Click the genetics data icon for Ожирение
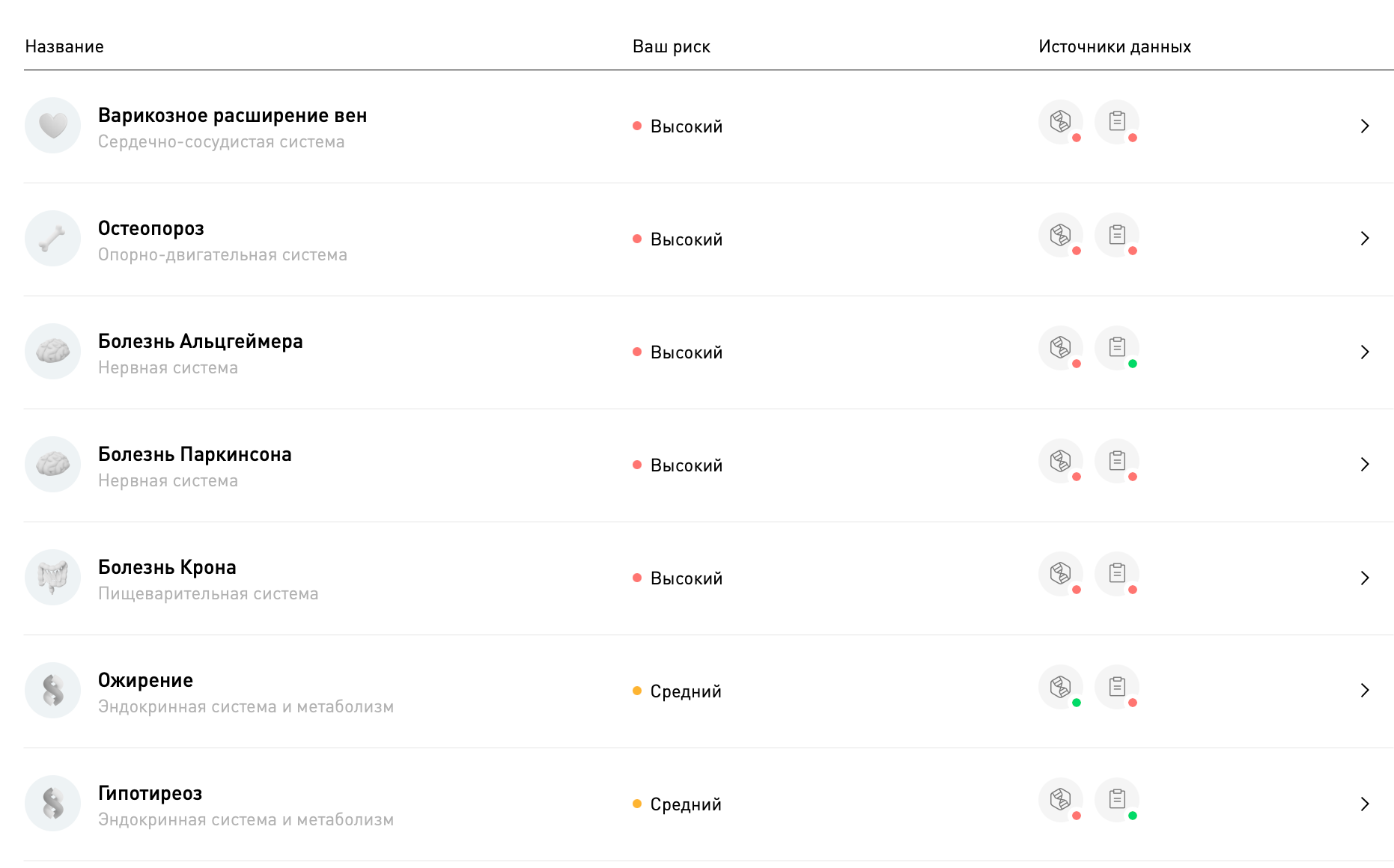The width and height of the screenshot is (1394, 868). pyautogui.click(x=1060, y=687)
